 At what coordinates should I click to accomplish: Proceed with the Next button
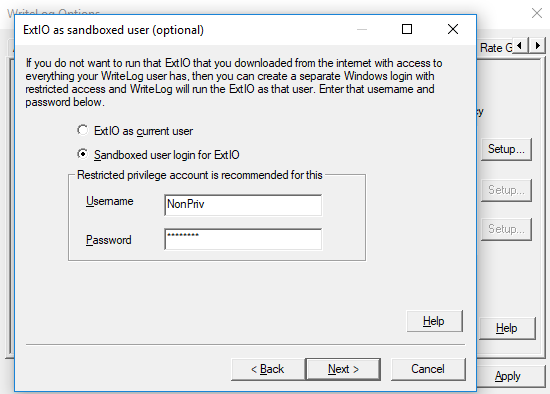[x=343, y=369]
